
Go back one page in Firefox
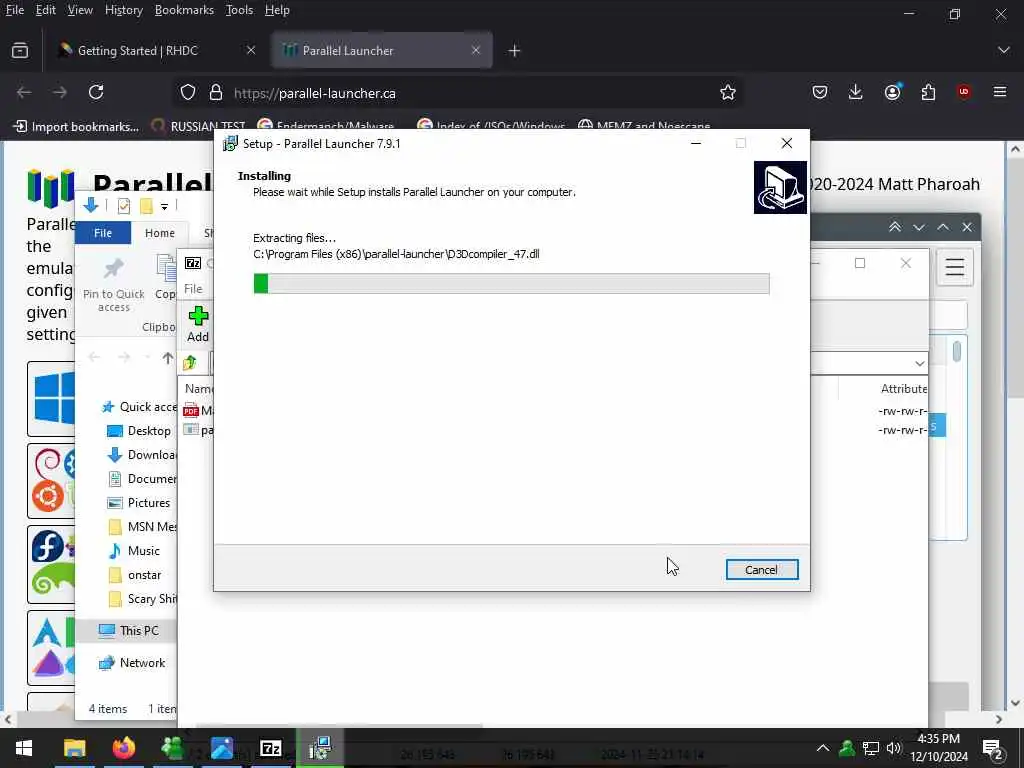24,92
